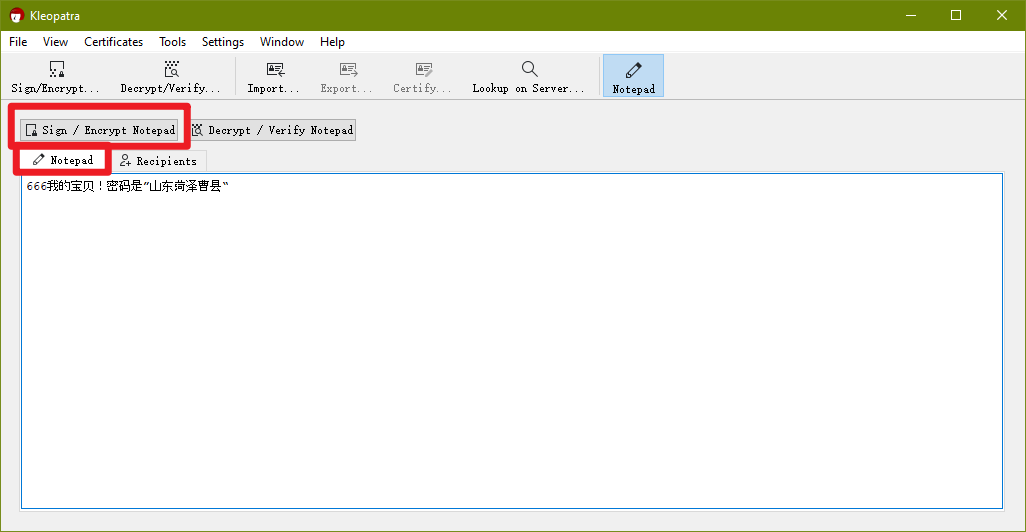
Task: Switch to the Notepad tab
Action: 63,160
